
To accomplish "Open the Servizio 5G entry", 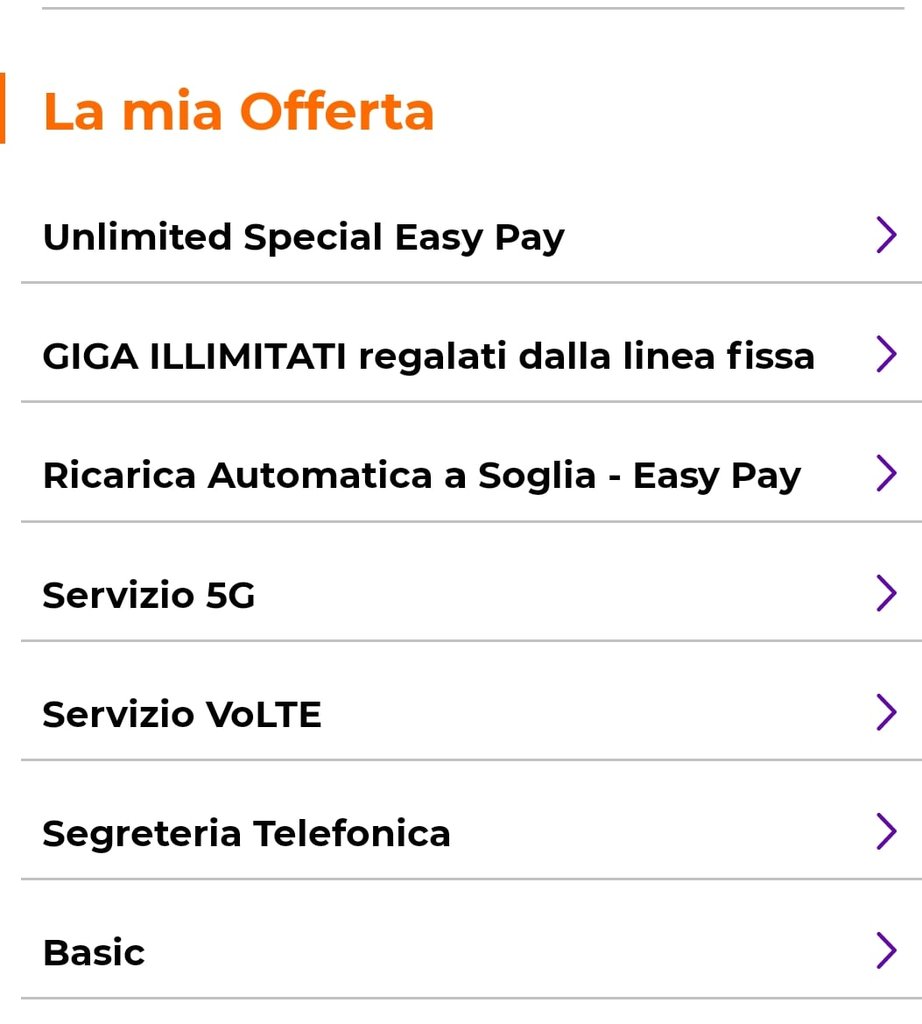I will click(x=149, y=595).
